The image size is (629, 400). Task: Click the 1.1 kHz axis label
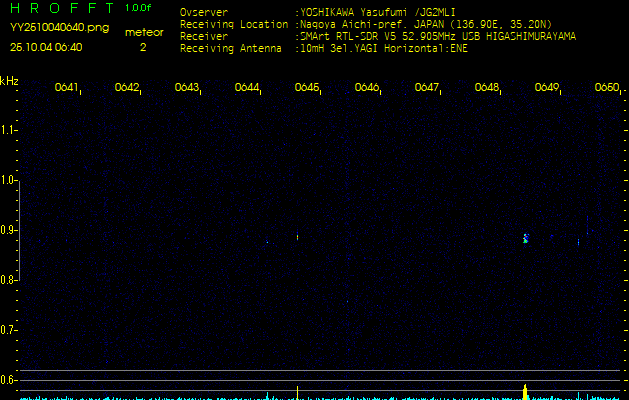pyautogui.click(x=8, y=130)
